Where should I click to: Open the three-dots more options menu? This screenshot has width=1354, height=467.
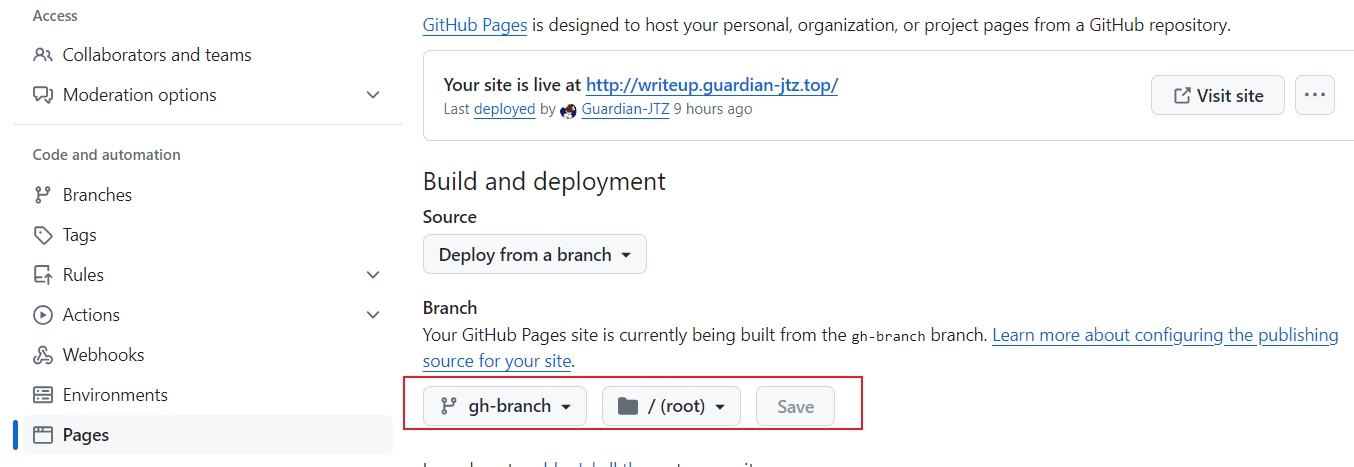pos(1315,95)
